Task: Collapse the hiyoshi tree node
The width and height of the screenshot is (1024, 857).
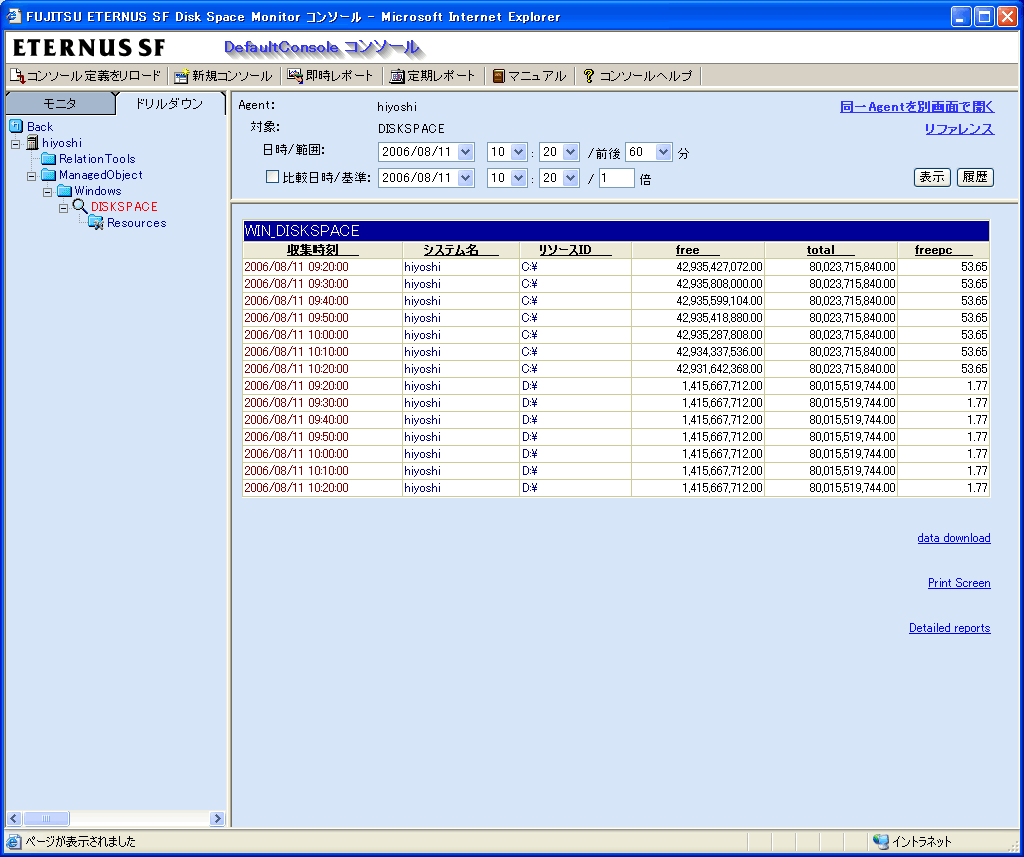Action: coord(16,144)
